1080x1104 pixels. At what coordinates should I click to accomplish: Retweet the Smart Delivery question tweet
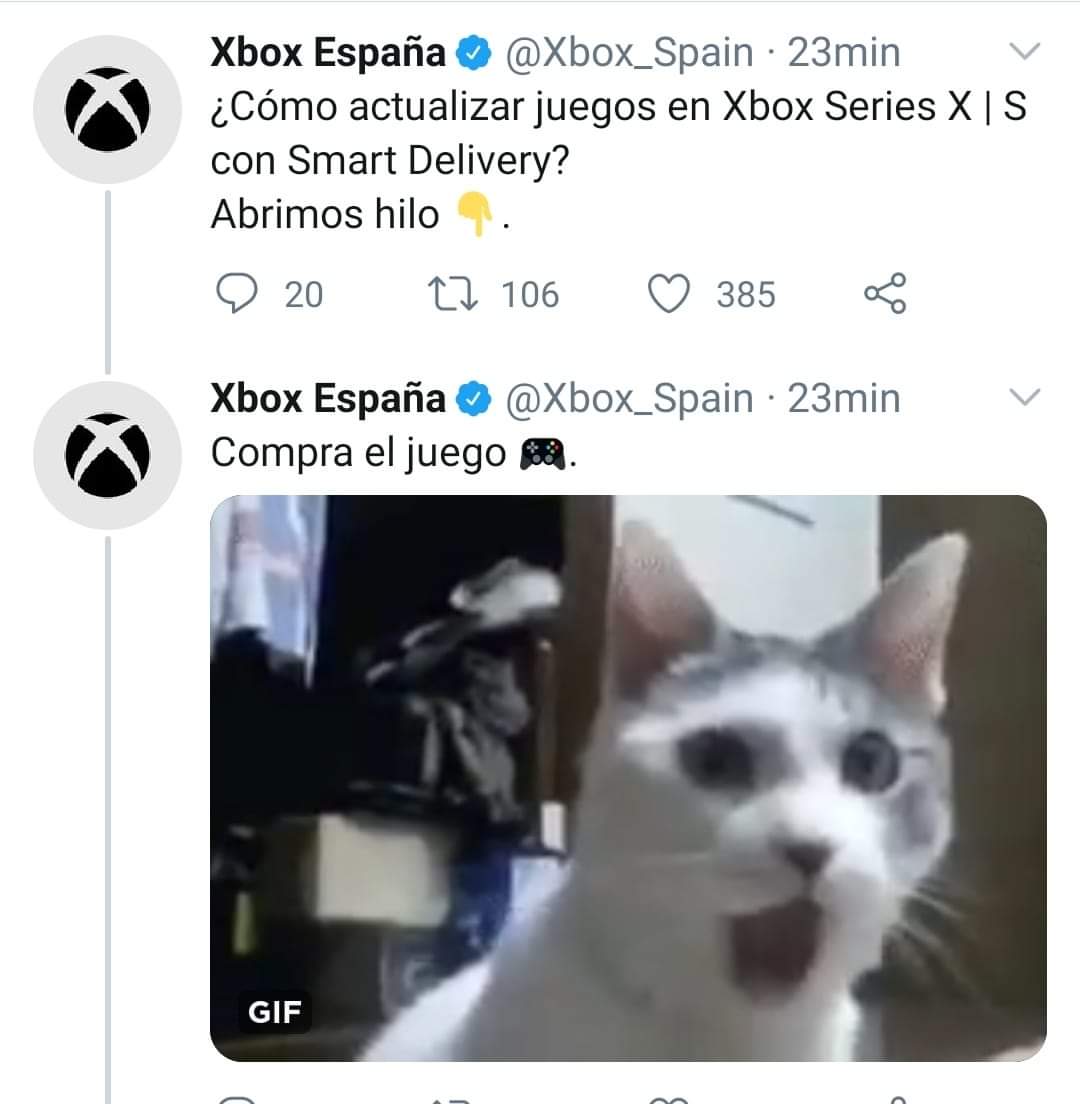[x=453, y=294]
